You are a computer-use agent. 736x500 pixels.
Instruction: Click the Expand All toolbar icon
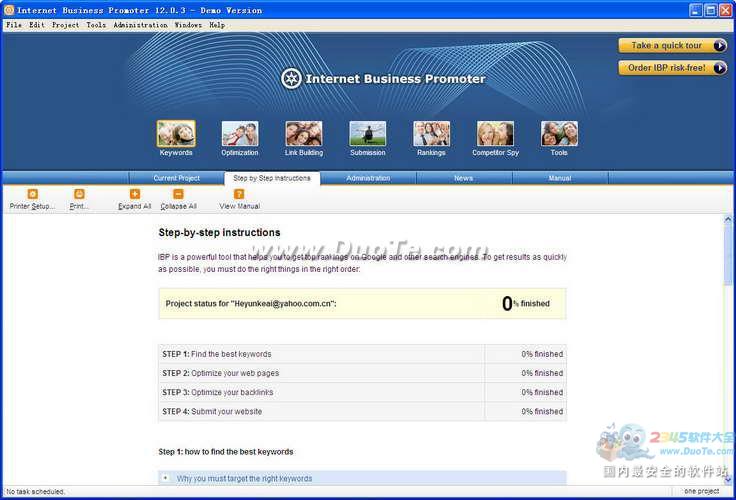(135, 194)
